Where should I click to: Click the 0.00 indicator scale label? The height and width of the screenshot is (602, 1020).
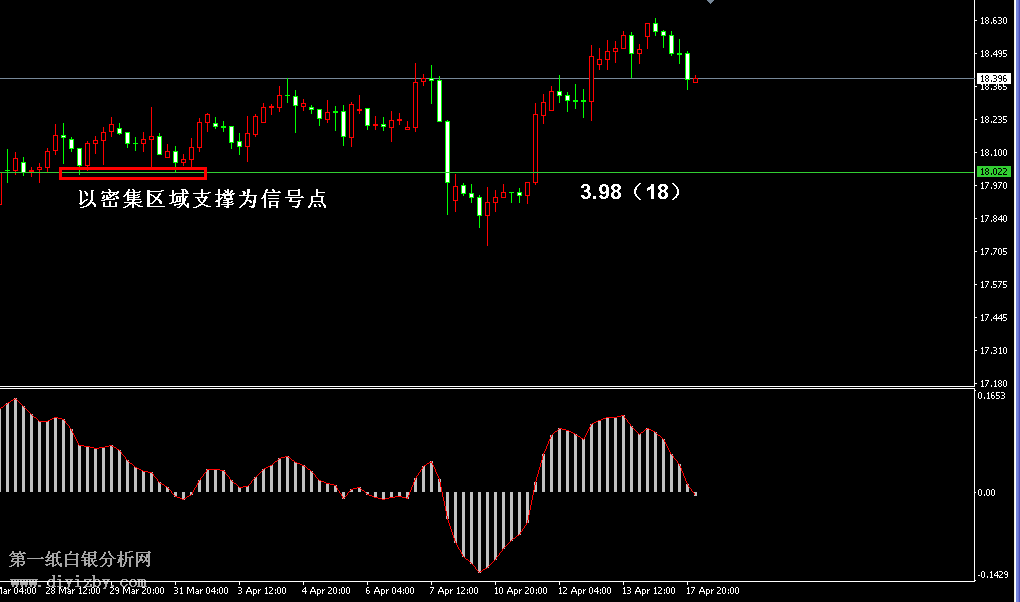pos(986,492)
